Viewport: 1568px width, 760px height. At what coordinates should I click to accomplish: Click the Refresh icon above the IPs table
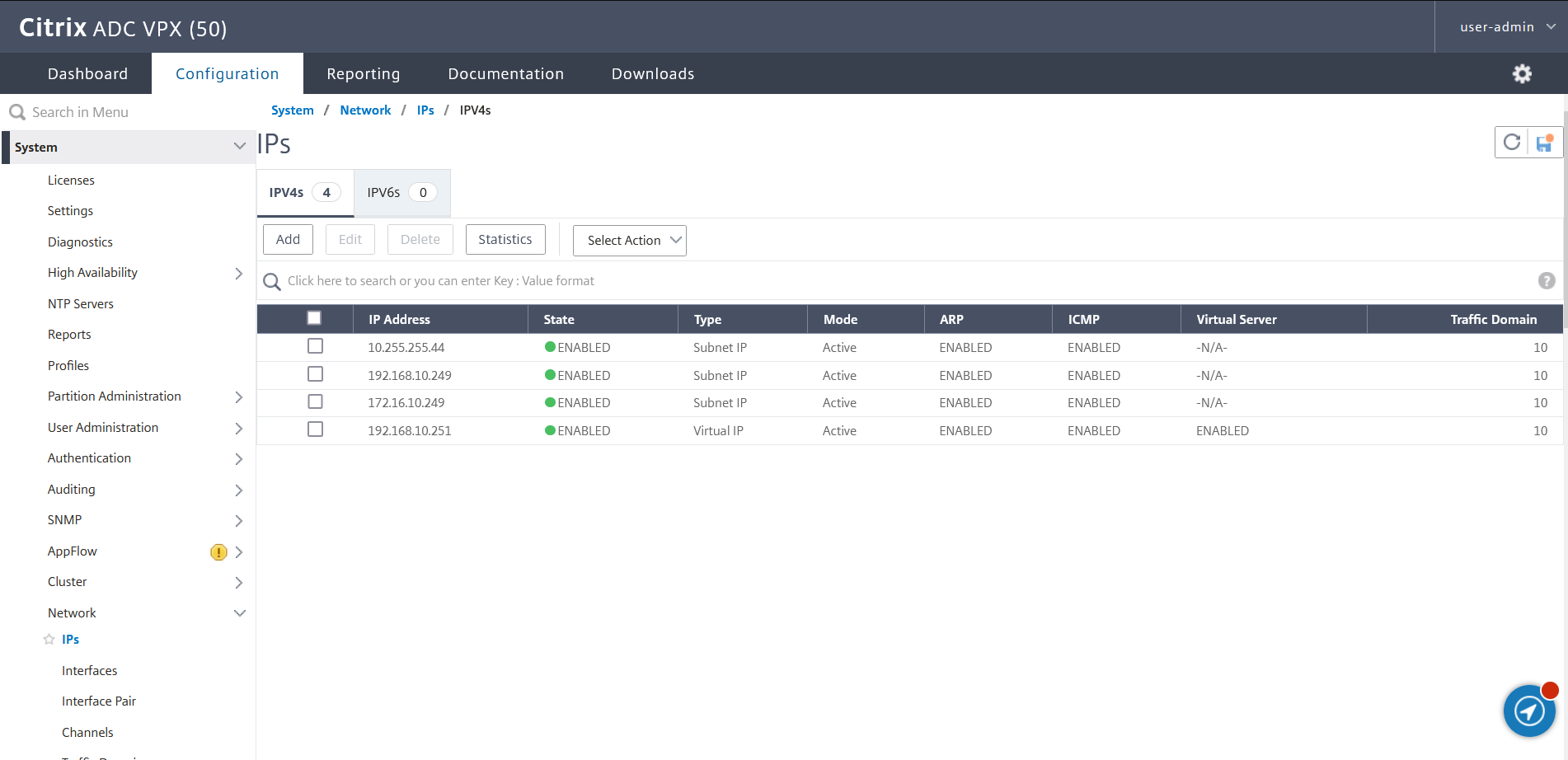tap(1512, 142)
